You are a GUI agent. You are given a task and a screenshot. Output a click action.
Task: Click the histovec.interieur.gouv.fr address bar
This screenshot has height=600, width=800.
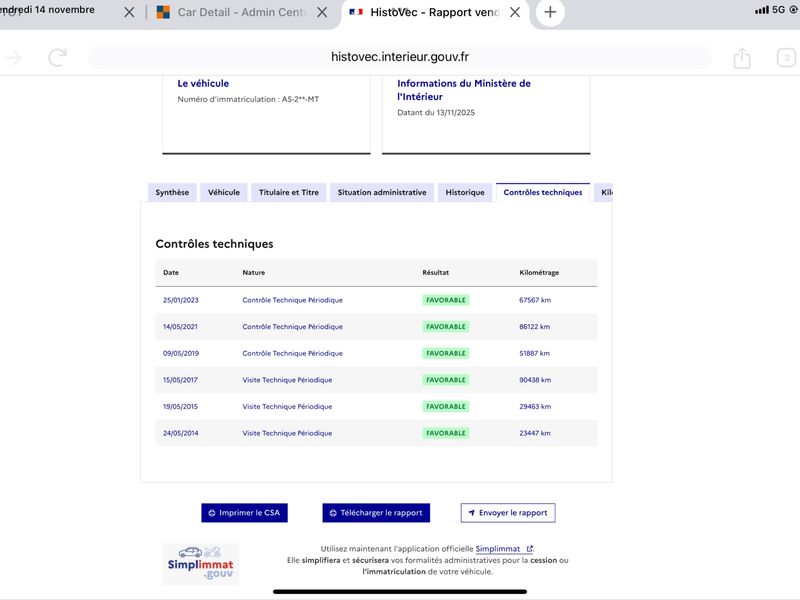pyautogui.click(x=400, y=57)
